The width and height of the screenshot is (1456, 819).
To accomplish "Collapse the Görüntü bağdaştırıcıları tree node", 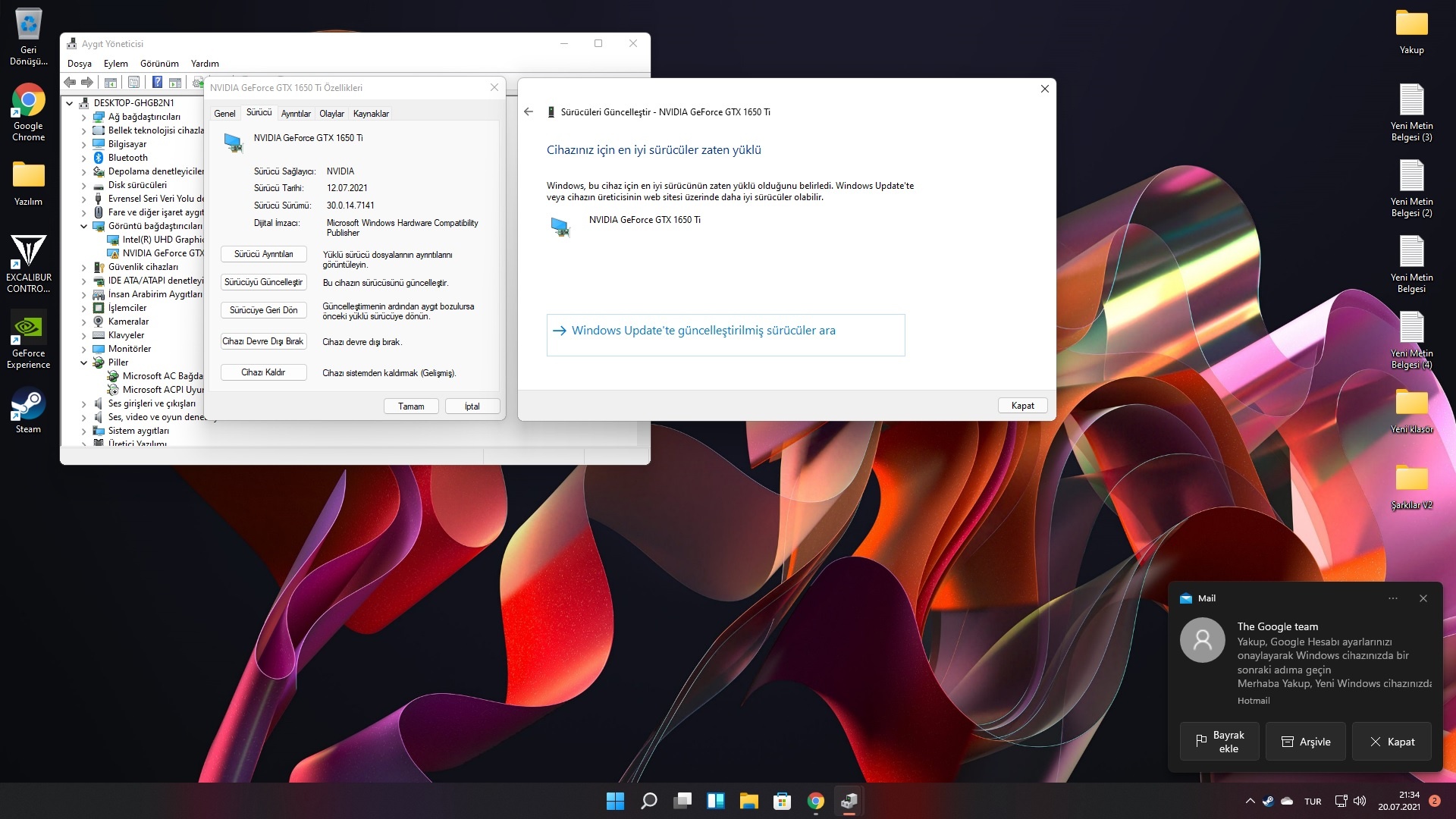I will tap(84, 226).
